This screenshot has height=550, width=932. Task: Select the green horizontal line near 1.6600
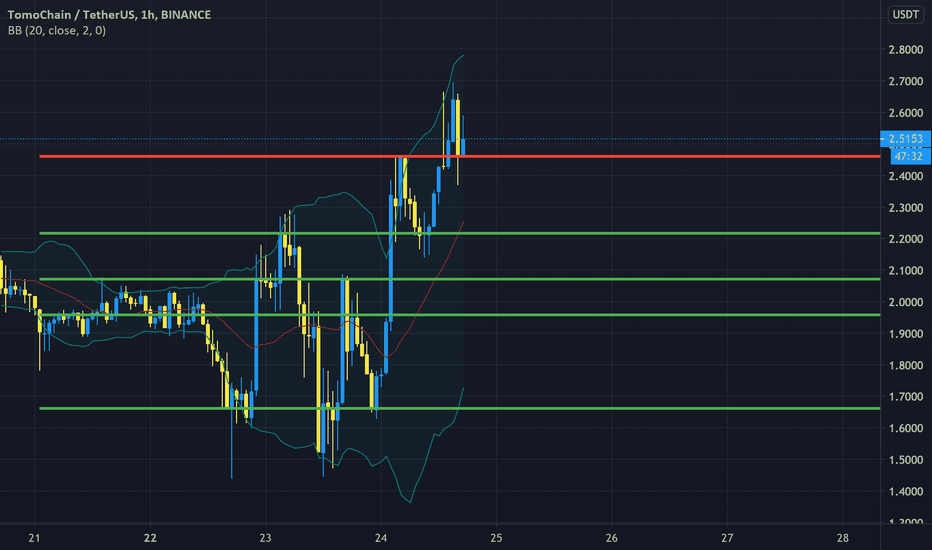click(459, 408)
